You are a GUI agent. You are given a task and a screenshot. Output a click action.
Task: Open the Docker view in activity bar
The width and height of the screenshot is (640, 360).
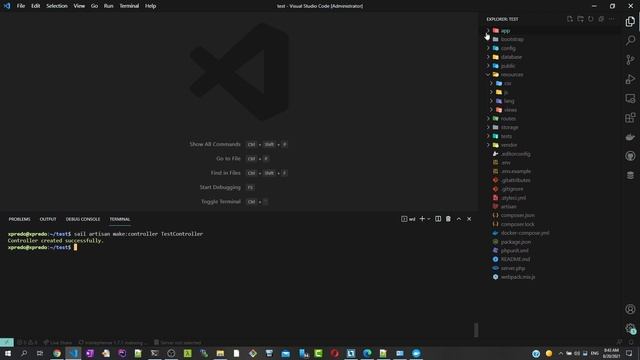(630, 137)
